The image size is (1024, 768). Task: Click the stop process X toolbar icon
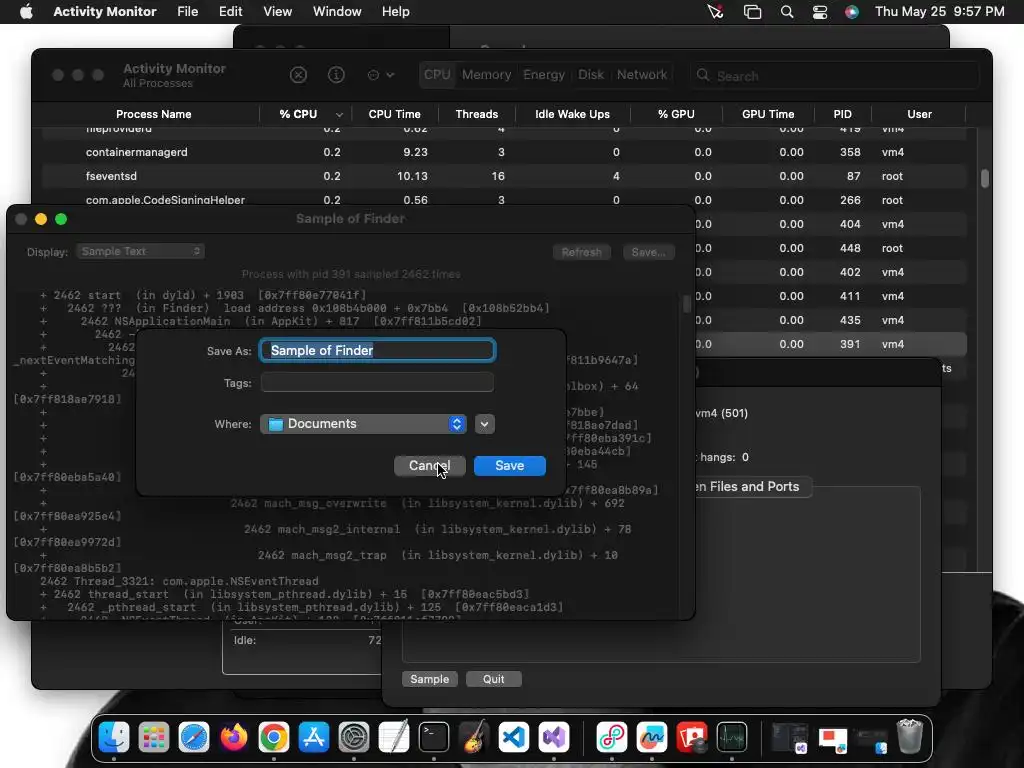[298, 75]
